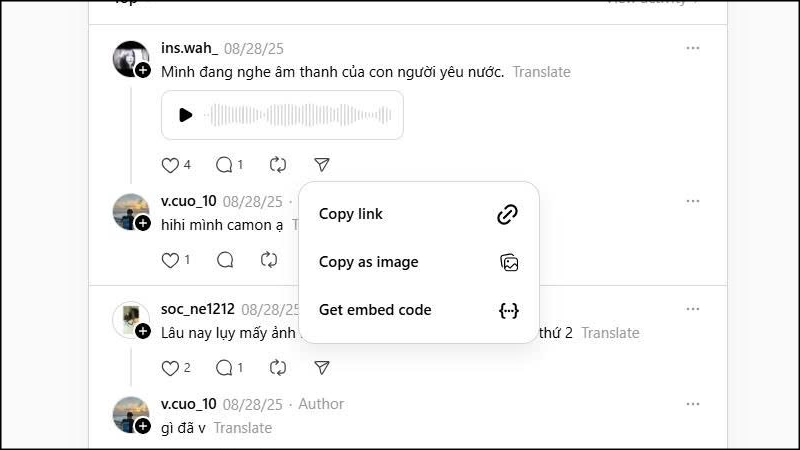Repost the ins.wah_ post
The image size is (800, 450).
[278, 165]
